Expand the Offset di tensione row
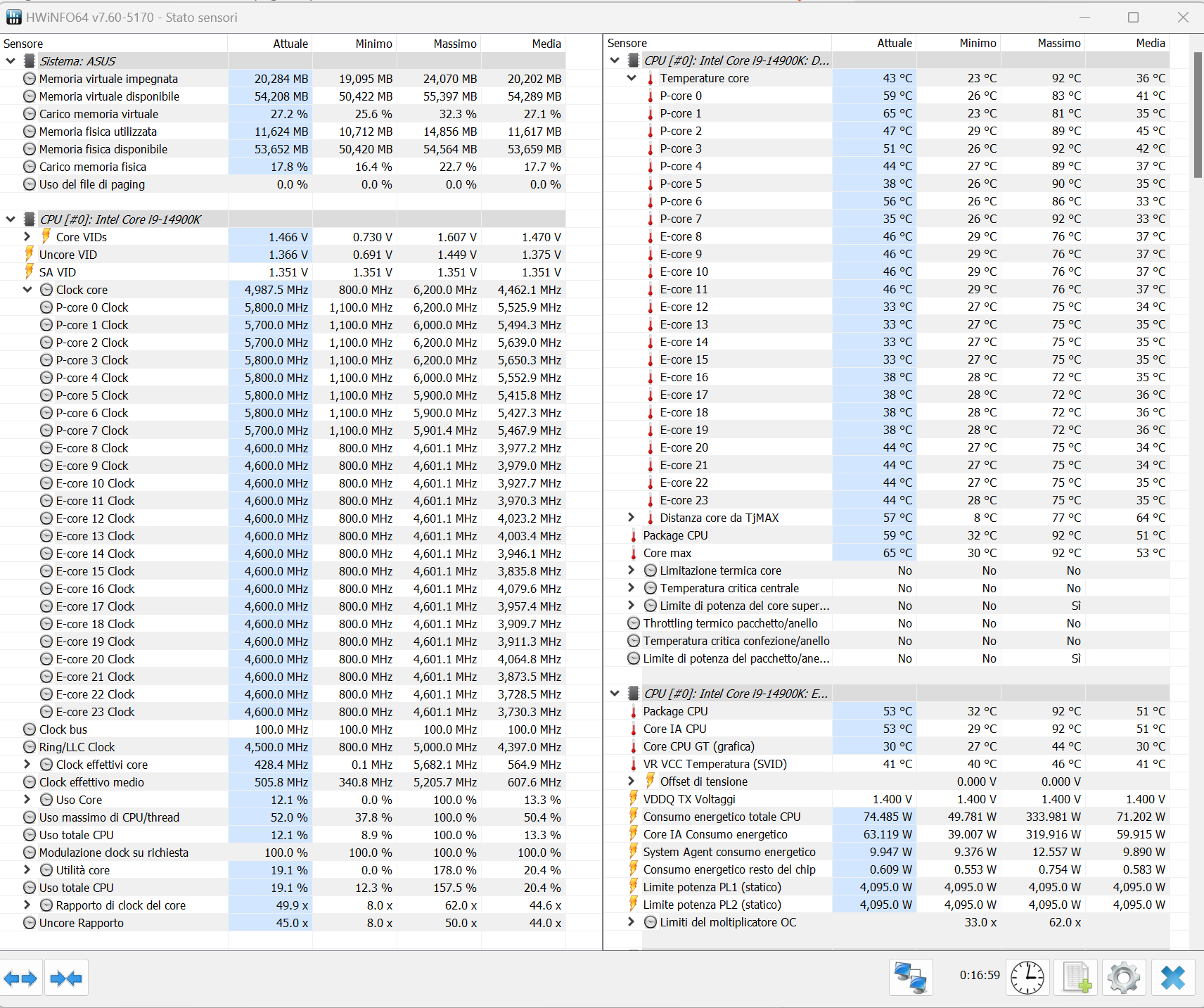Viewport: 1204px width, 1008px height. tap(632, 781)
